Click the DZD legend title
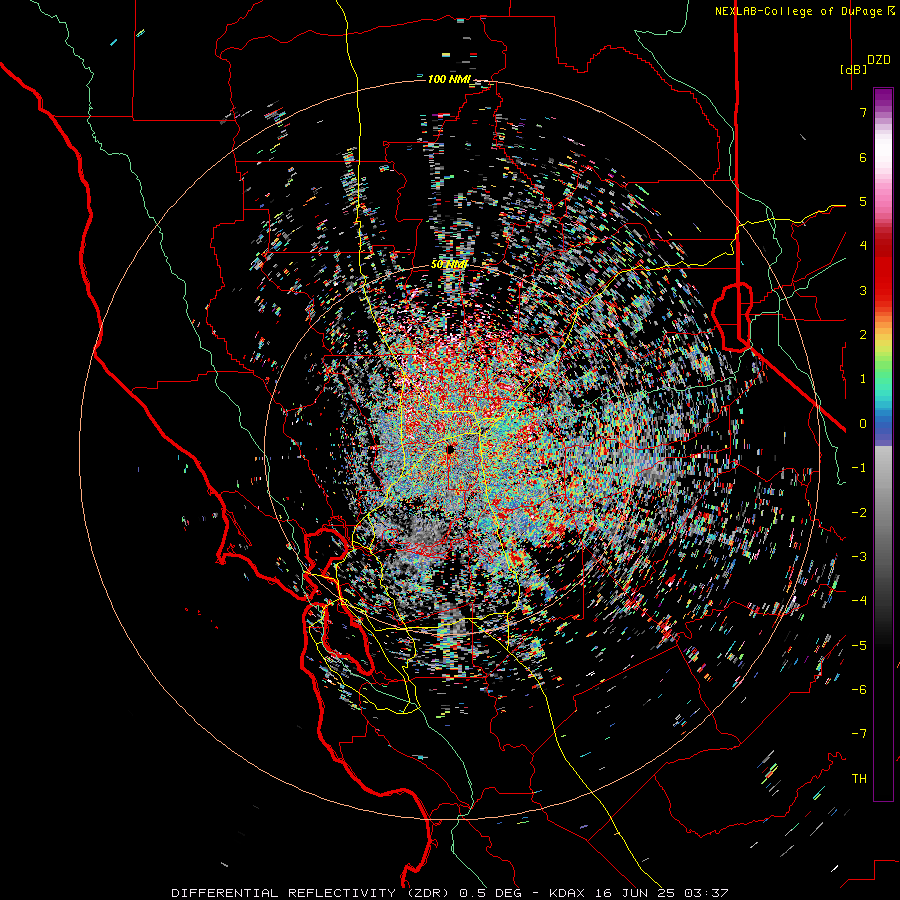This screenshot has height=900, width=900. coord(879,60)
